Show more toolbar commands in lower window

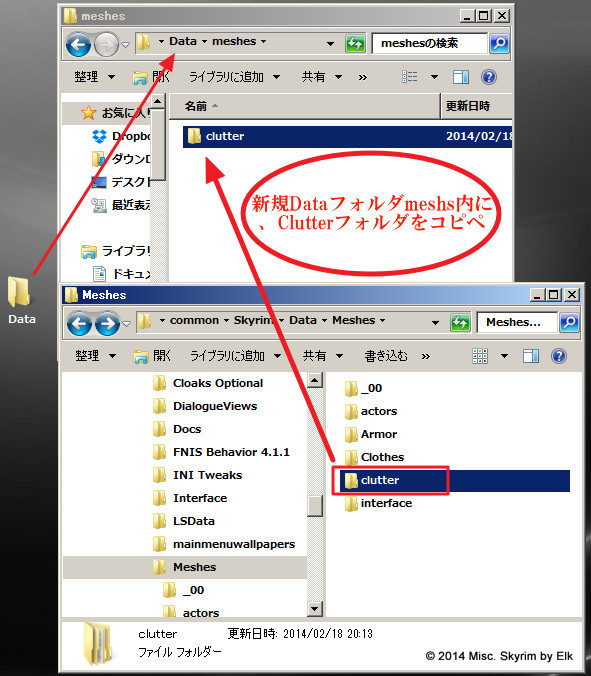coord(425,357)
